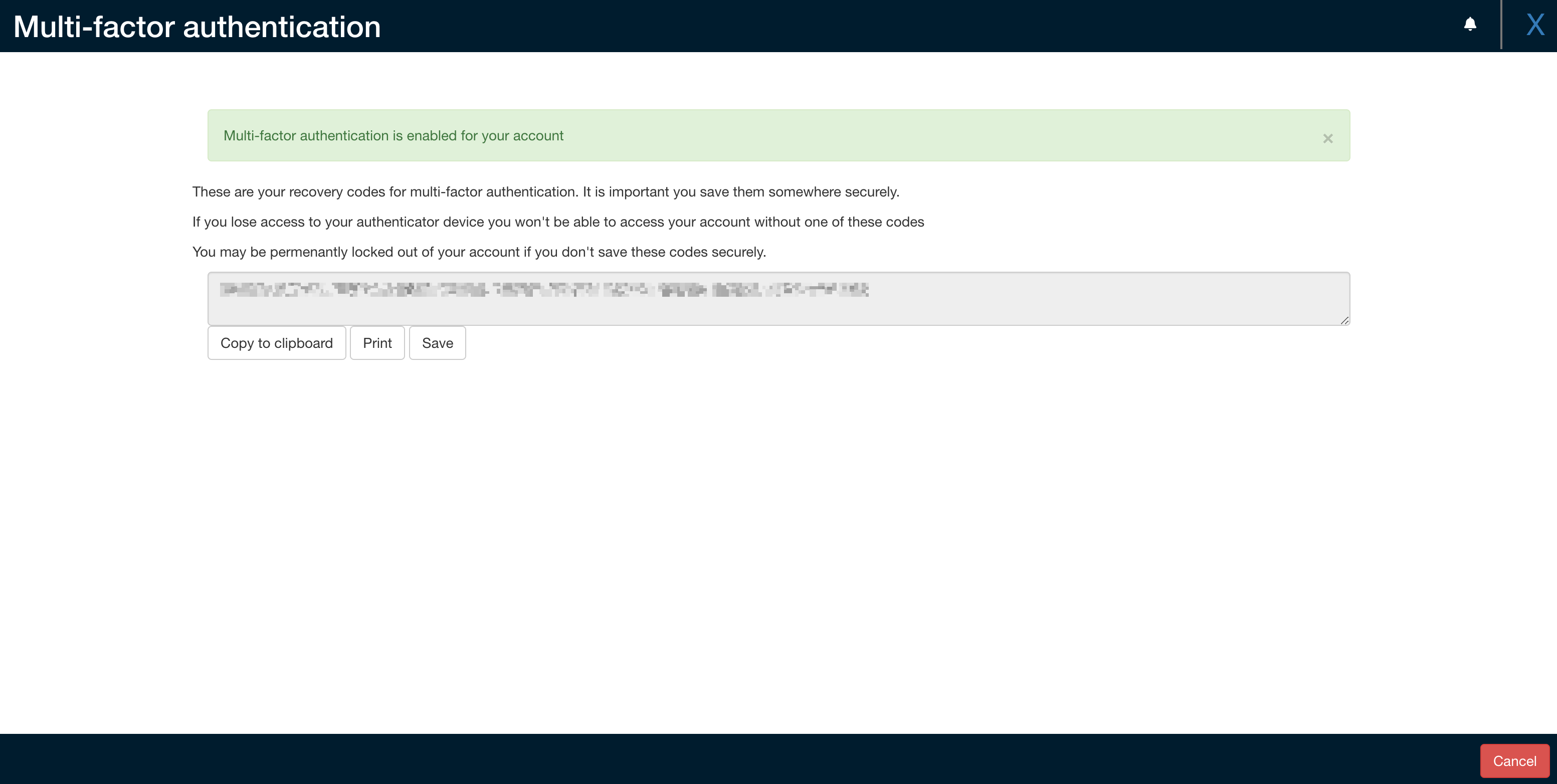Screen dimensions: 1557x784
Task: Click the dark header bar beside the bell
Action: tap(907, 26)
